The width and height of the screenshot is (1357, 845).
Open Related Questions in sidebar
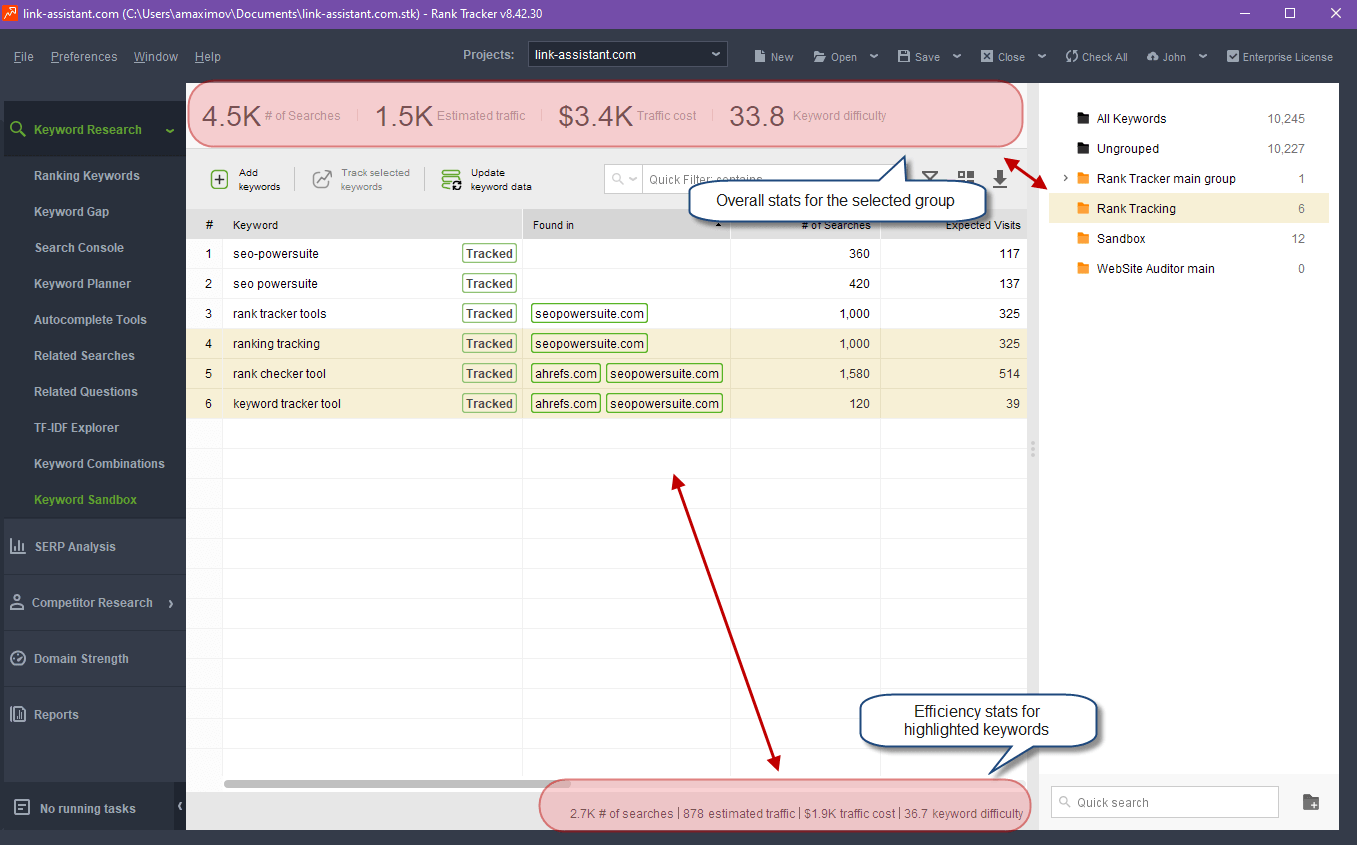pos(86,392)
